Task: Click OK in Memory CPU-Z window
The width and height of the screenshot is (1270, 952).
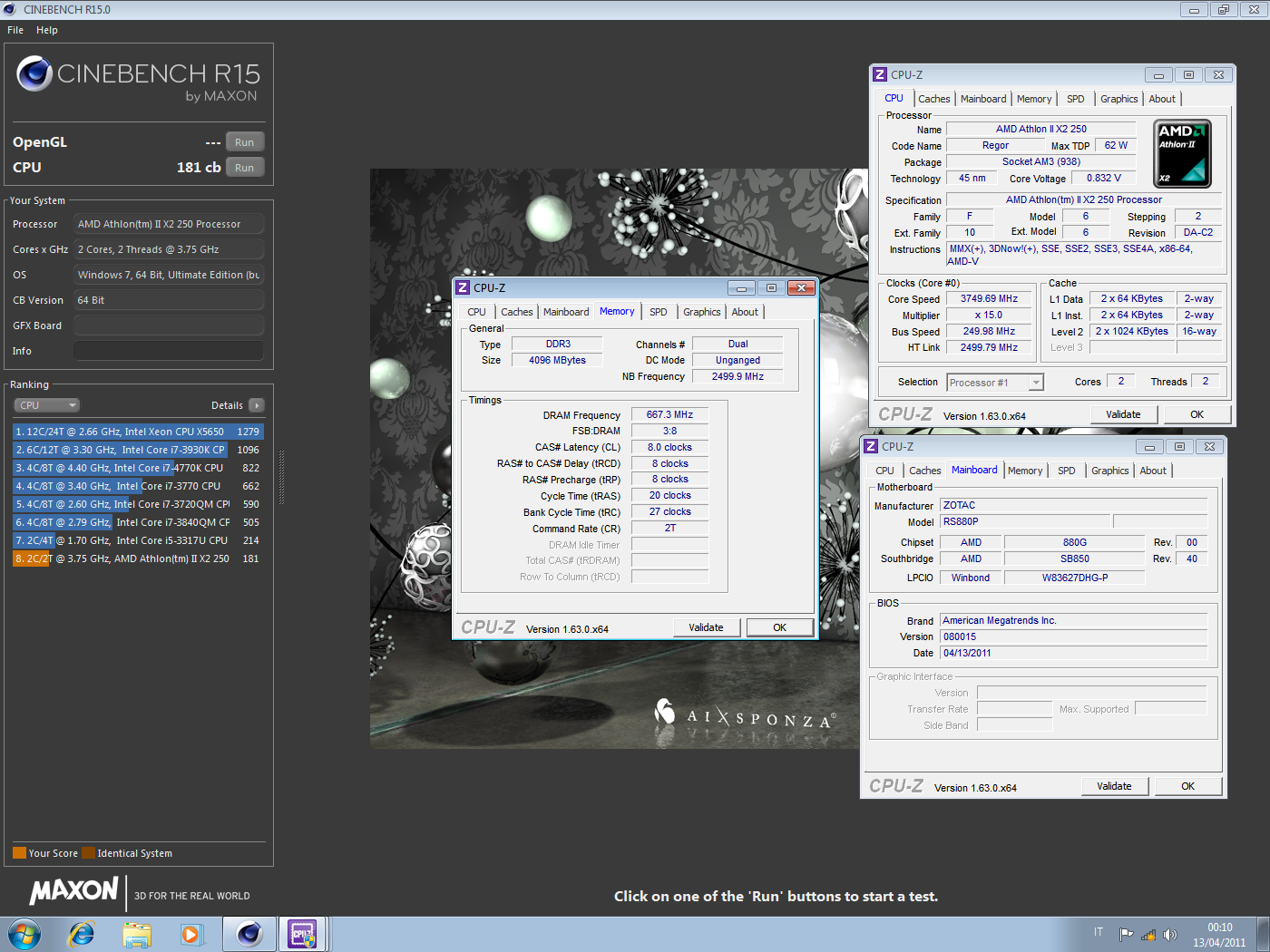Action: [x=780, y=627]
